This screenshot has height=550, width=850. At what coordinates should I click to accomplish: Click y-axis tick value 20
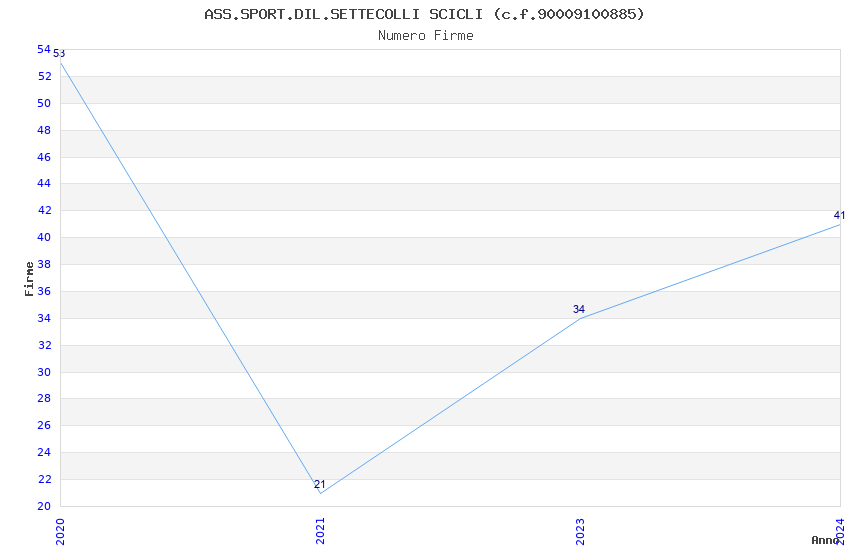44,506
